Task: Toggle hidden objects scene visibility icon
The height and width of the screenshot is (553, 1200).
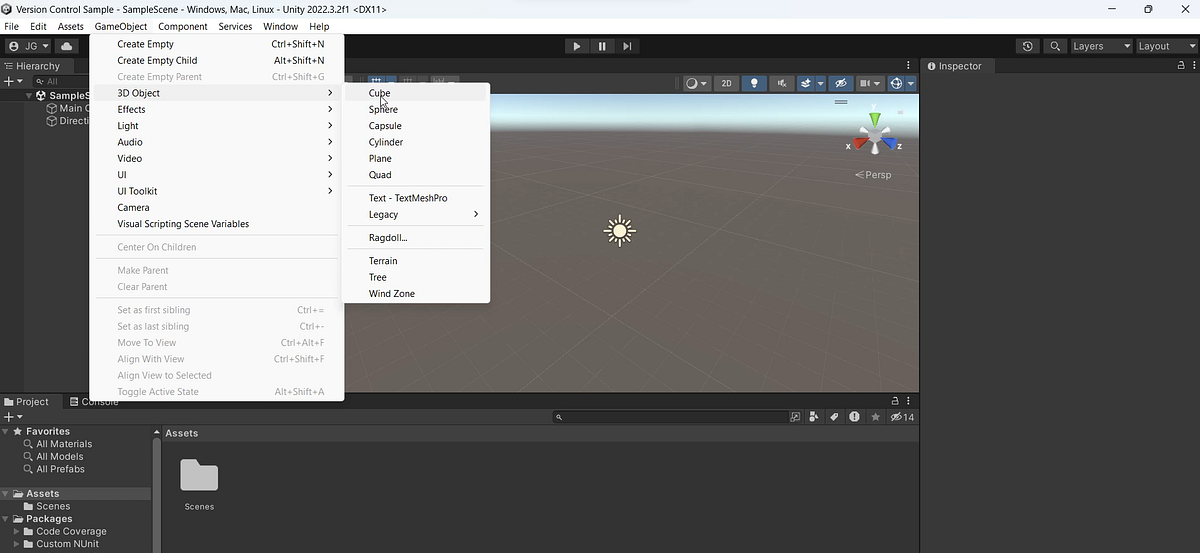Action: (841, 83)
